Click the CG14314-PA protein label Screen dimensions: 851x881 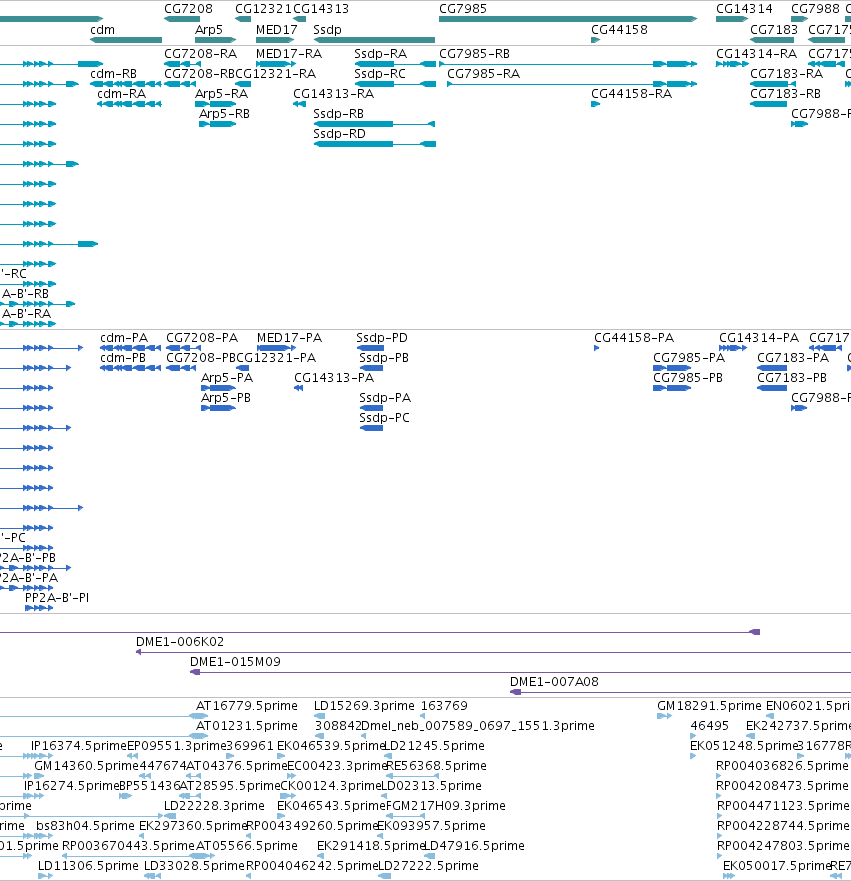(759, 338)
